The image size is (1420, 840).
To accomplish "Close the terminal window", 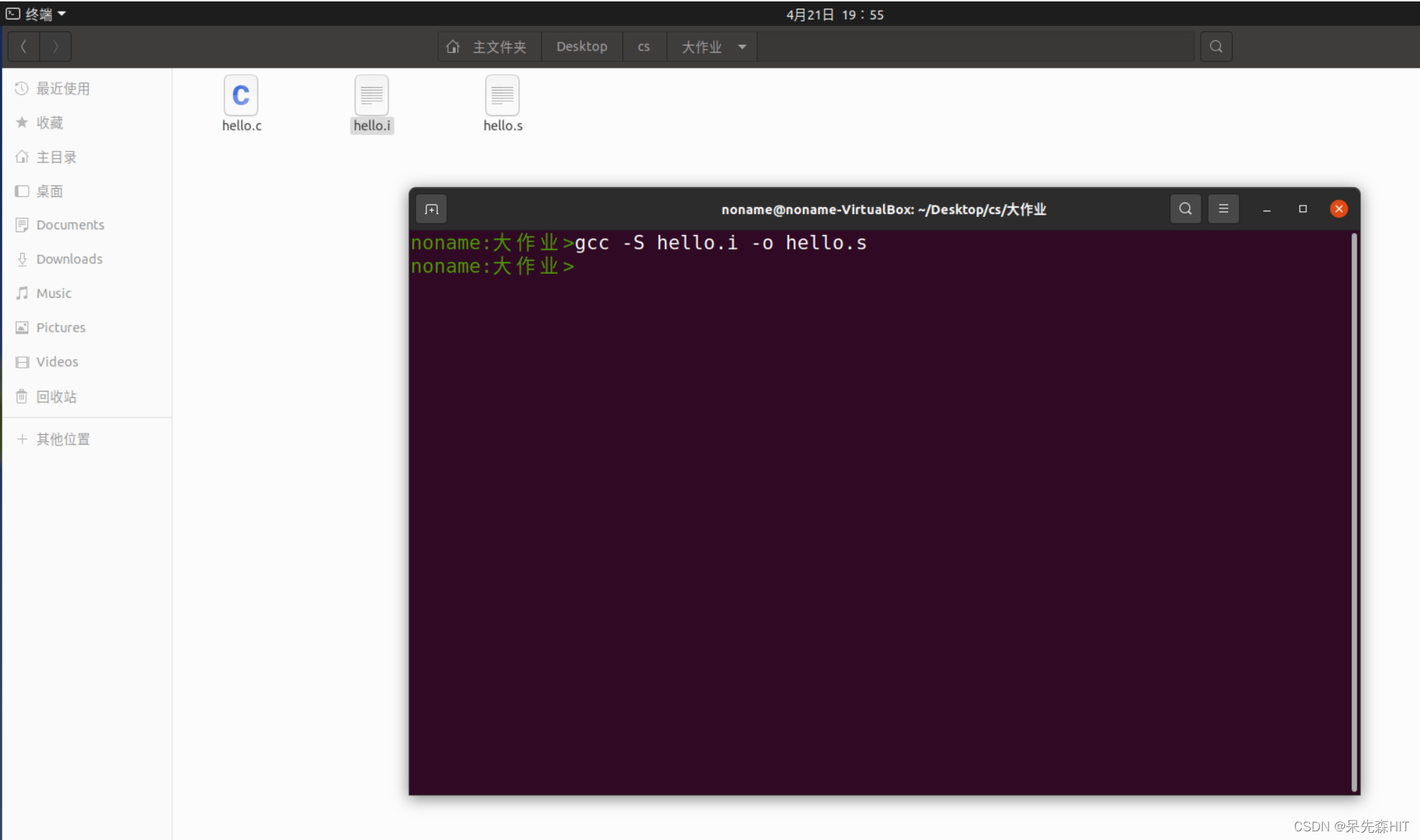I will (1339, 209).
